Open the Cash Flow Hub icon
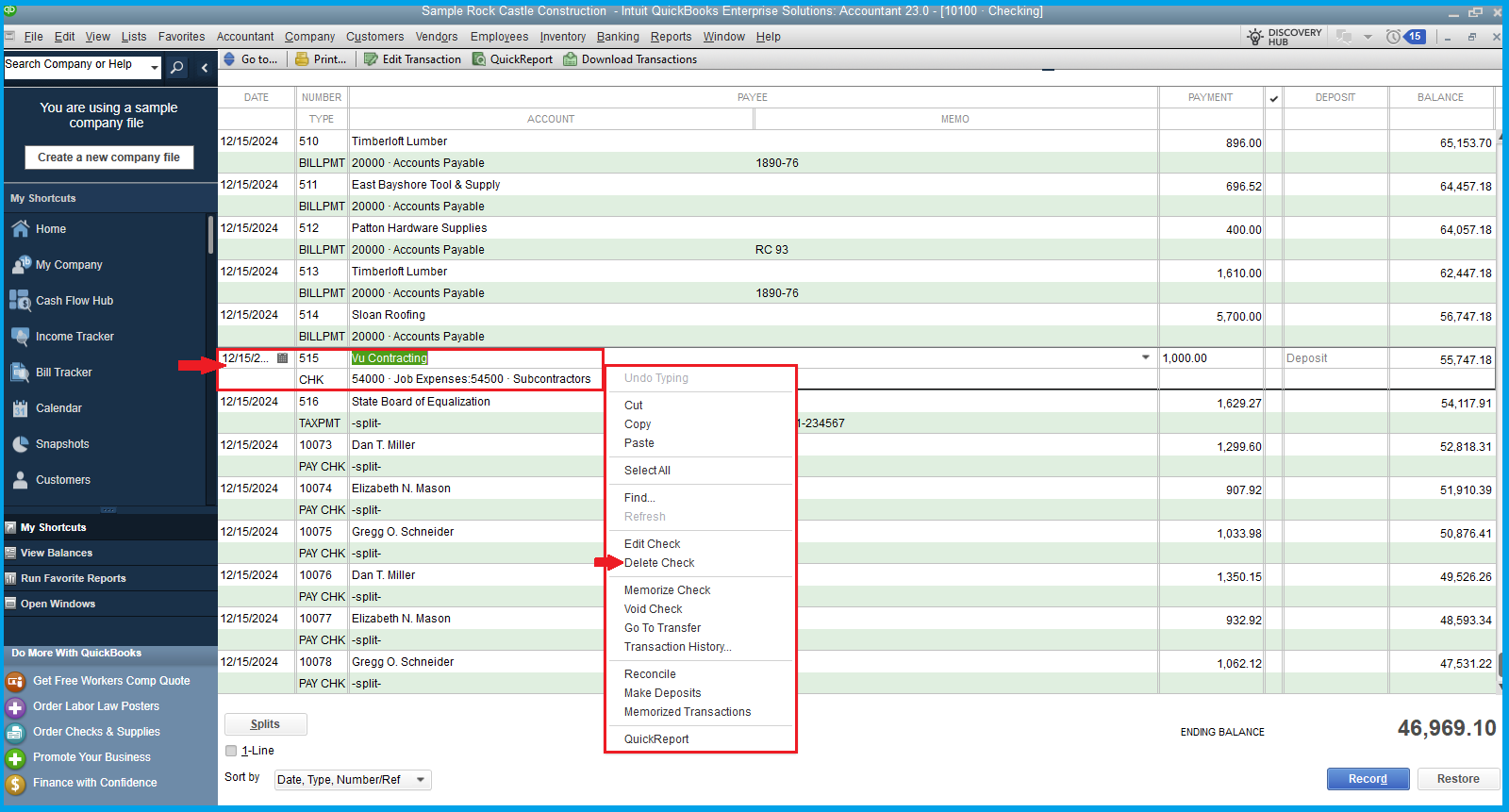 coord(20,301)
